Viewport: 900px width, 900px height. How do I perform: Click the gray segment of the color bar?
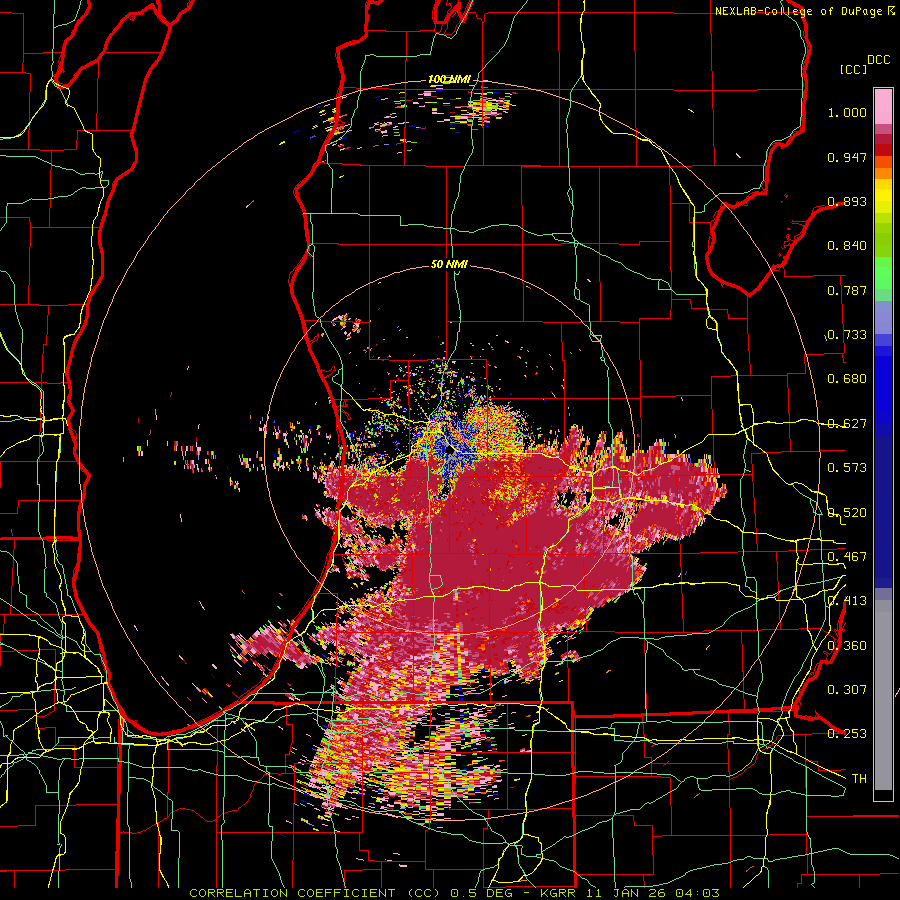883,695
